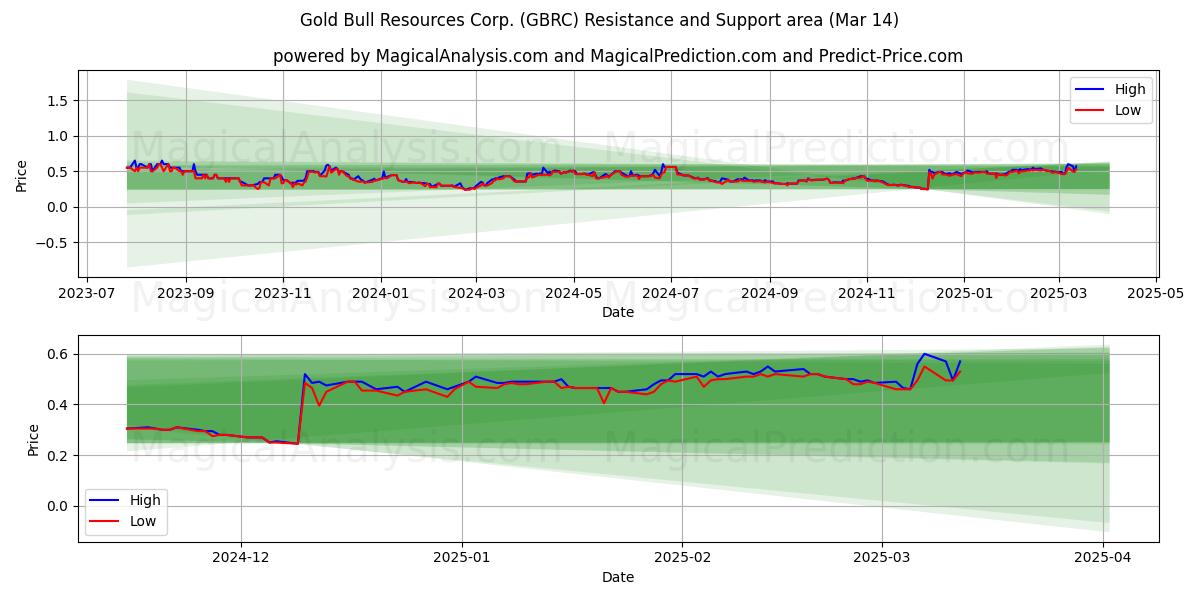Click the '1.0' y-axis value on the top chart
1200x600 pixels.
[59, 136]
